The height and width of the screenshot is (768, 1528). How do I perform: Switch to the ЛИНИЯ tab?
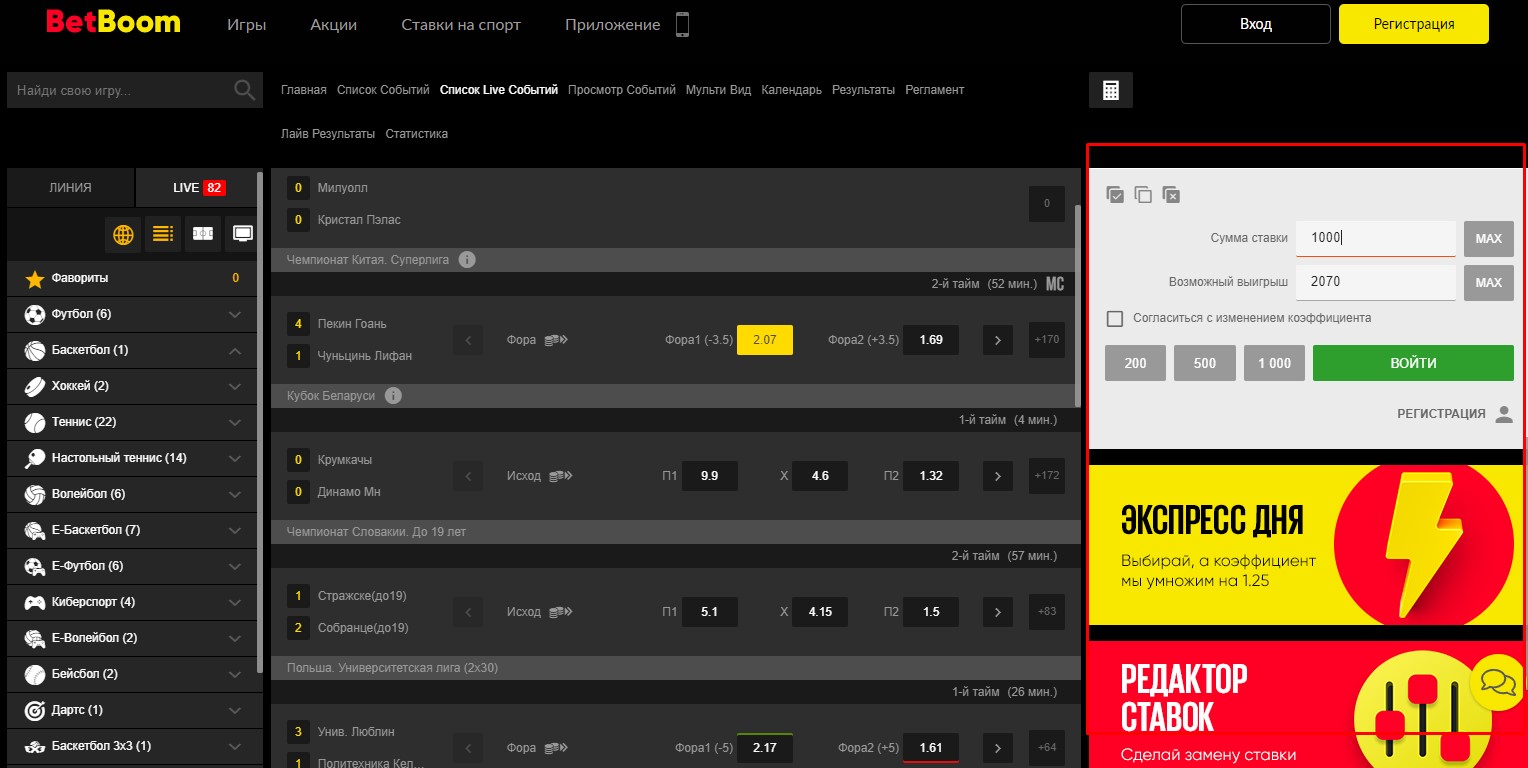(70, 188)
